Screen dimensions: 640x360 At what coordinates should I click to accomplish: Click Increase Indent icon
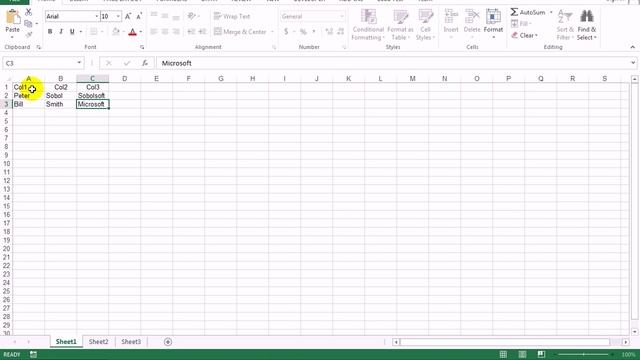pos(202,31)
